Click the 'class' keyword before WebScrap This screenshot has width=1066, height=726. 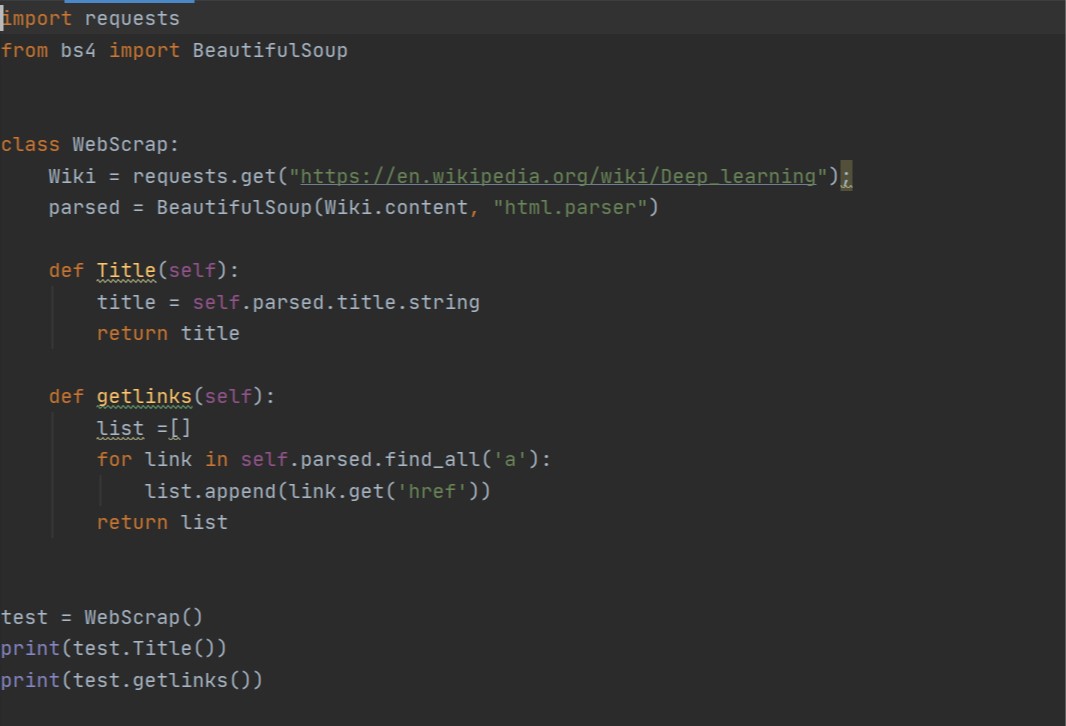click(30, 145)
